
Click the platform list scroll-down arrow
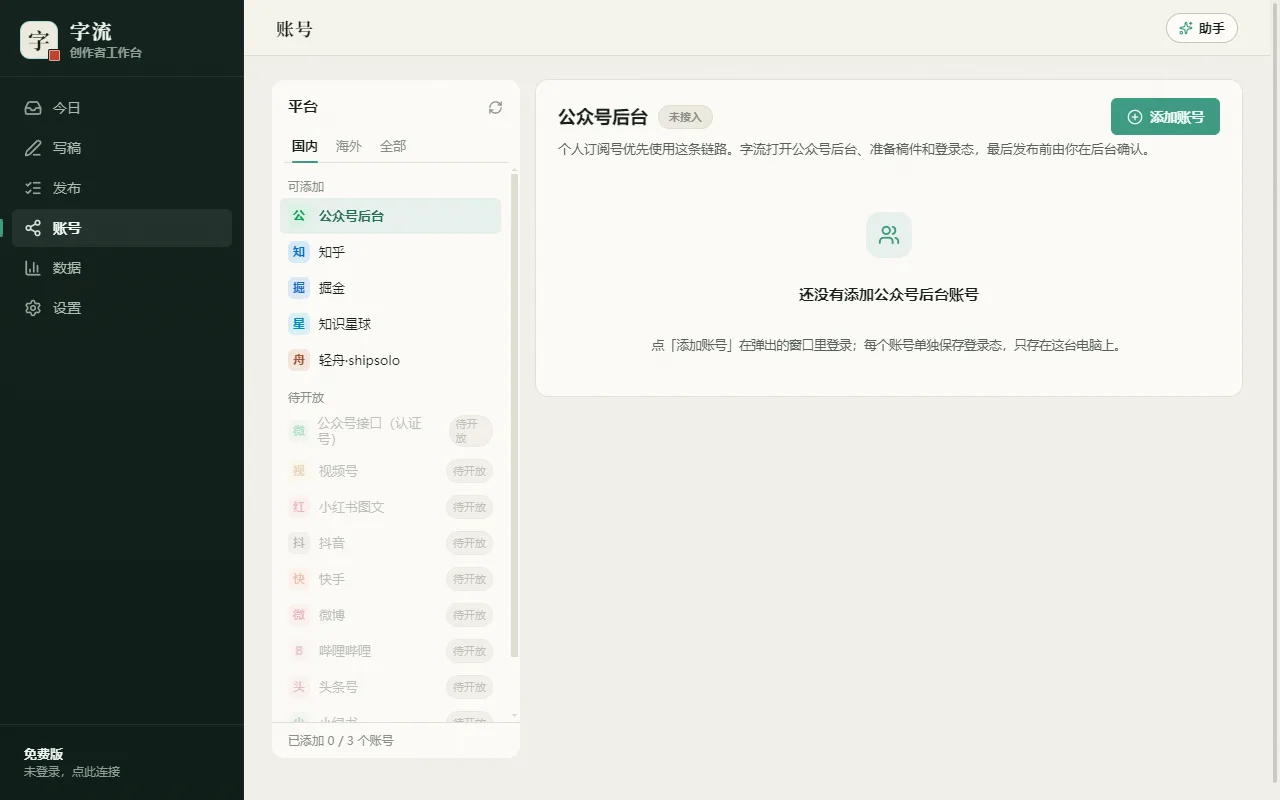click(515, 716)
